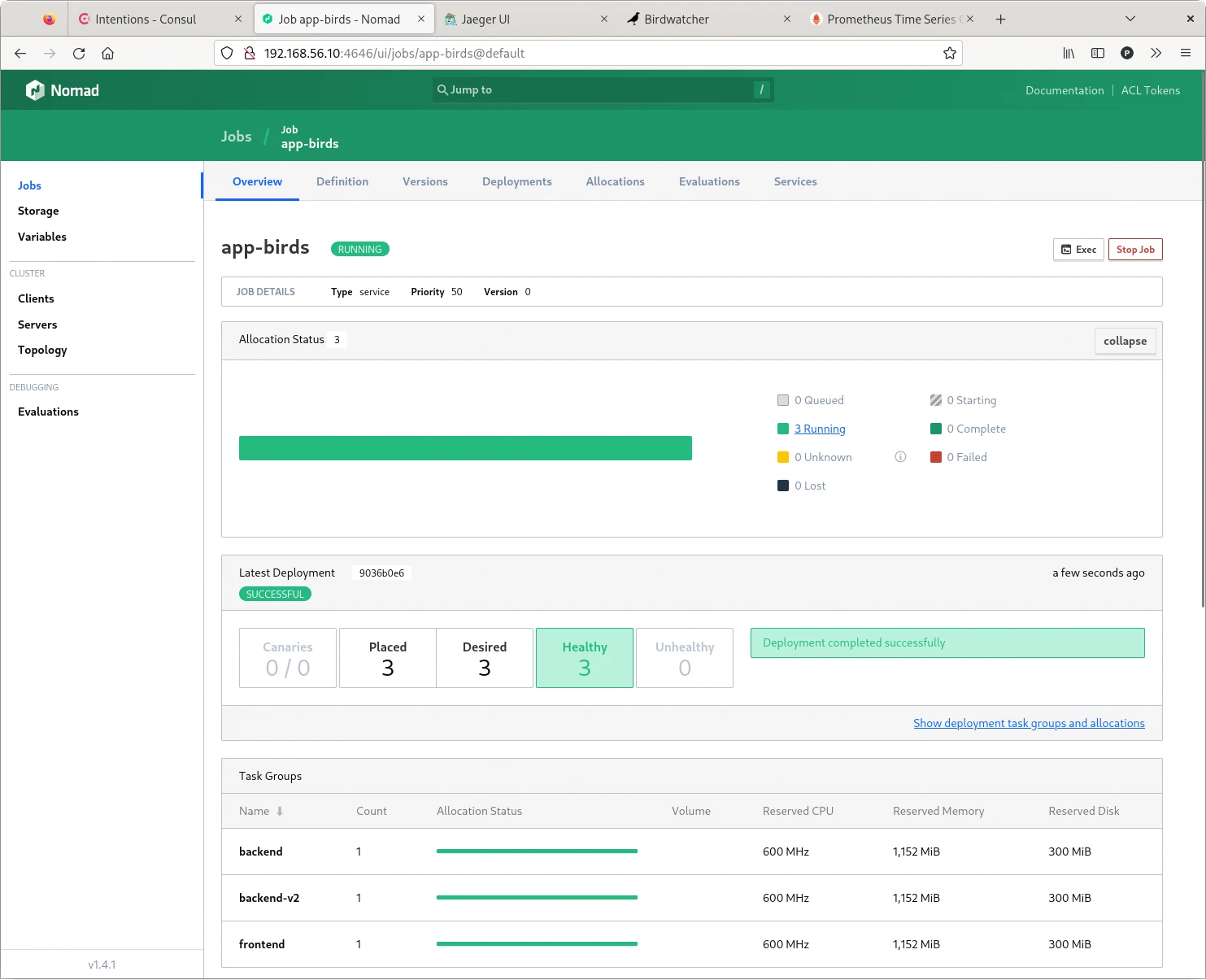1206x980 pixels.
Task: Open the 3 Running allocations link
Action: (819, 429)
